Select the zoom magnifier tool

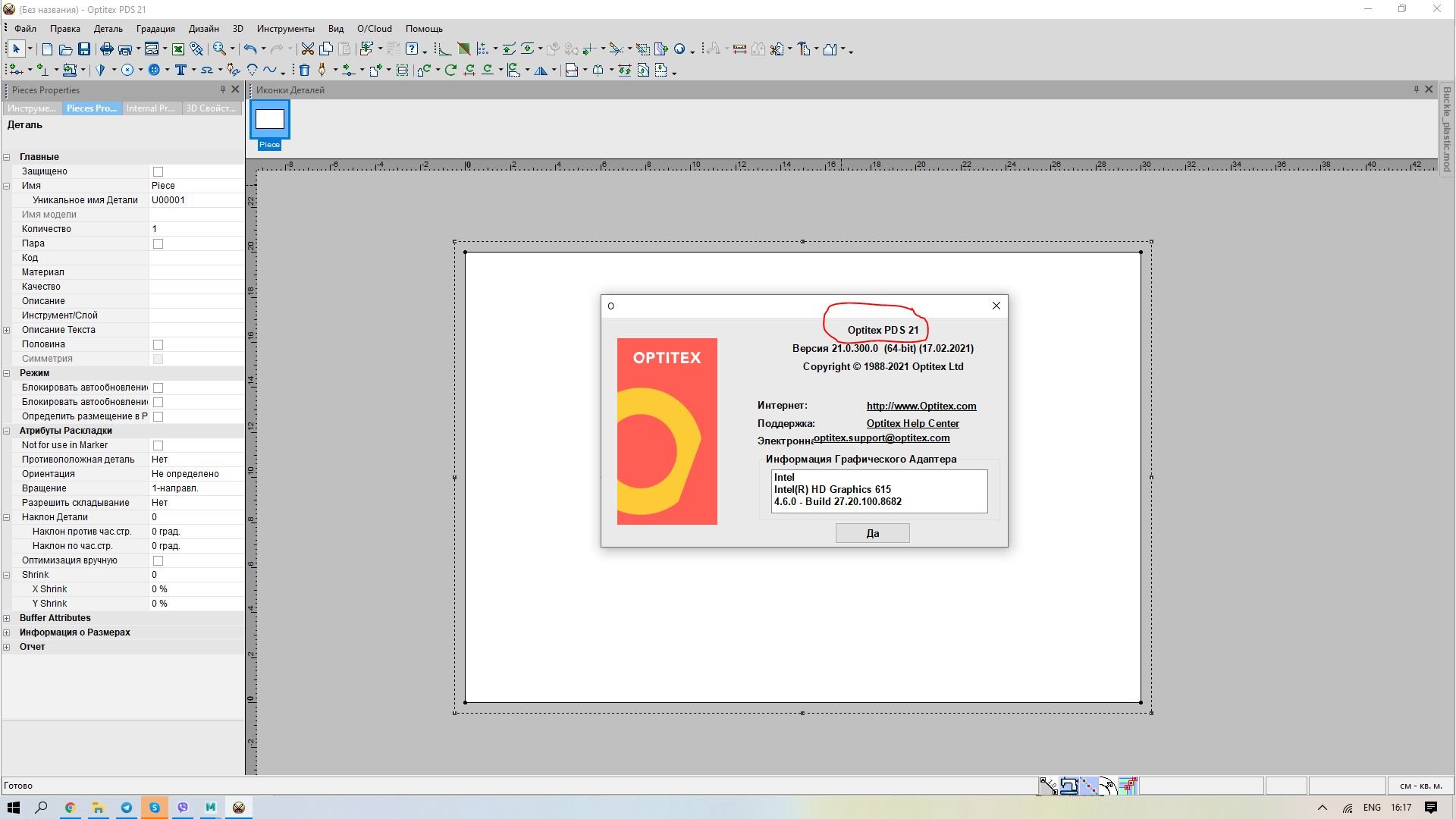tap(219, 49)
